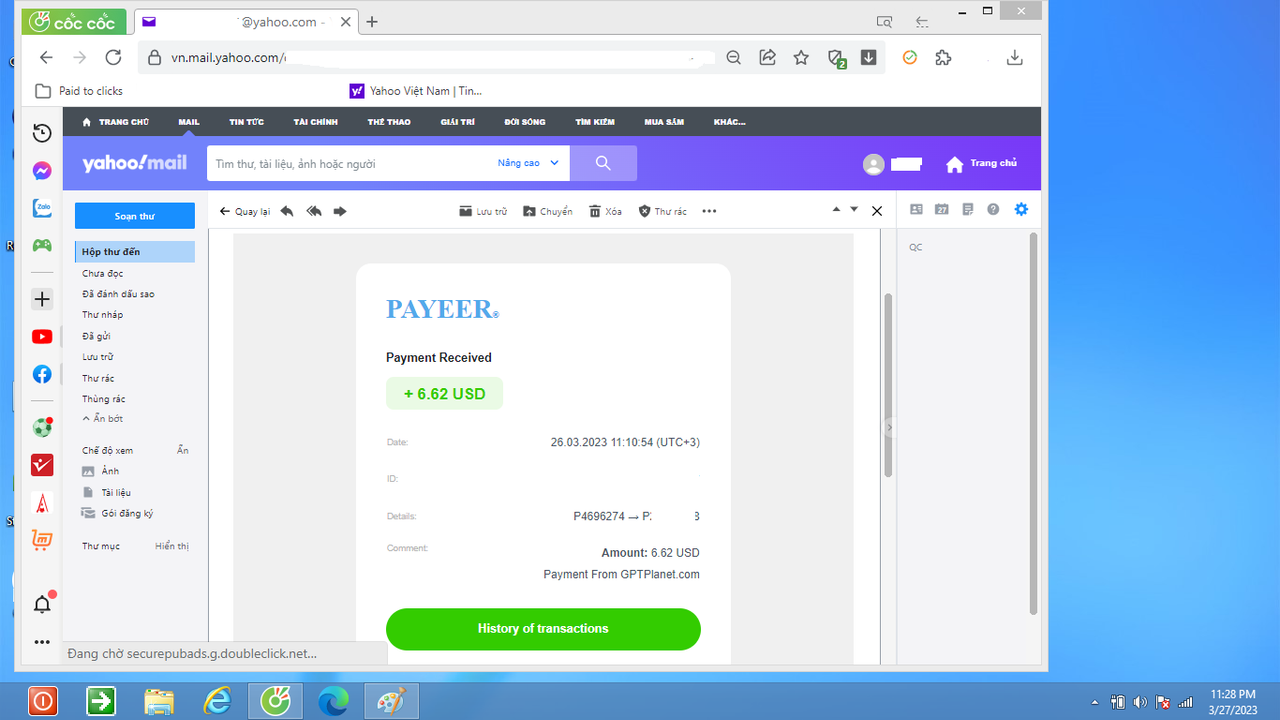The width and height of the screenshot is (1280, 720).
Task: Delete email with Xóa
Action: pyautogui.click(x=605, y=211)
